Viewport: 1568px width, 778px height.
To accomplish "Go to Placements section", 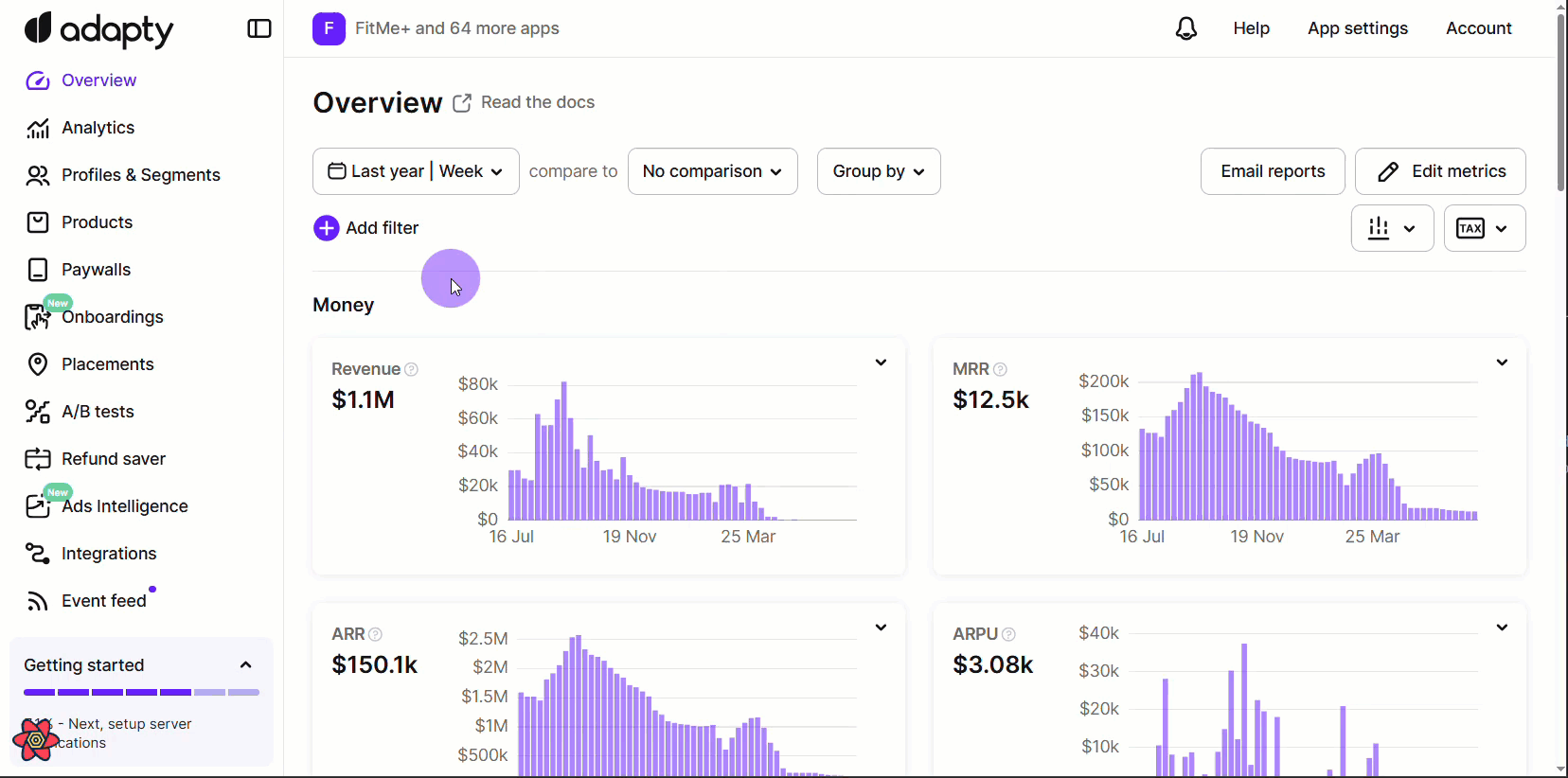I will pyautogui.click(x=107, y=364).
